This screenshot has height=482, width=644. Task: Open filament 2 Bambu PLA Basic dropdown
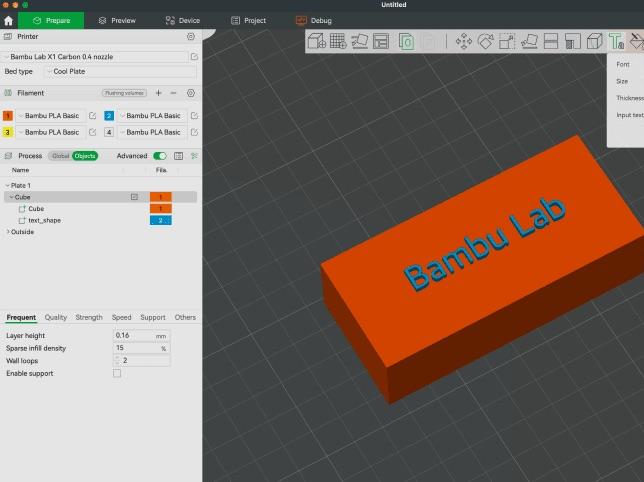152,116
